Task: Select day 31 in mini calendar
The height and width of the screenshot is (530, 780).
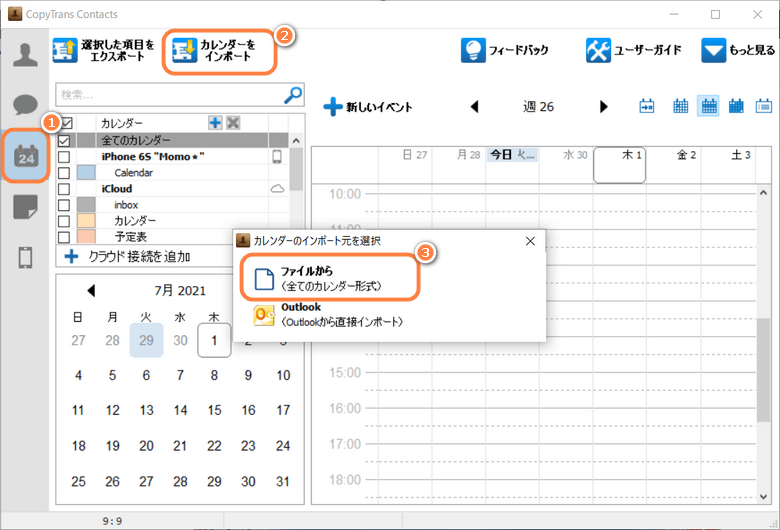Action: (283, 482)
